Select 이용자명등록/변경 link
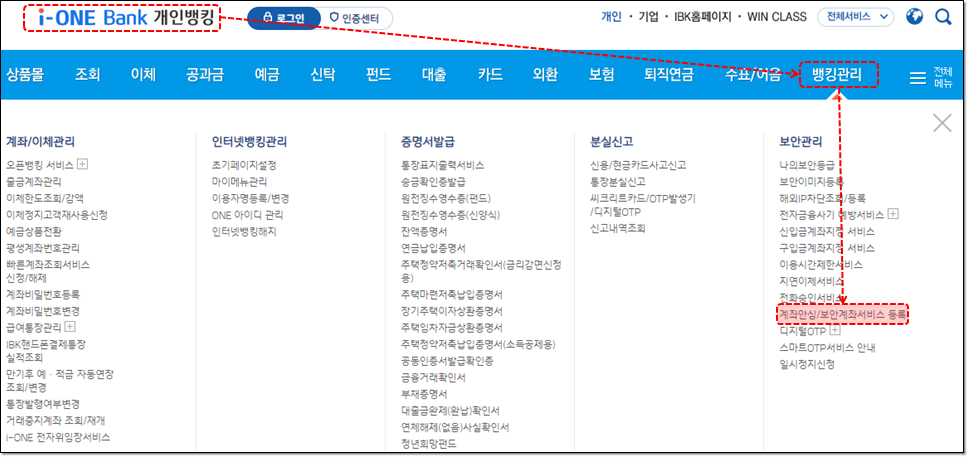Viewport: 968px width, 457px height. click(x=250, y=199)
